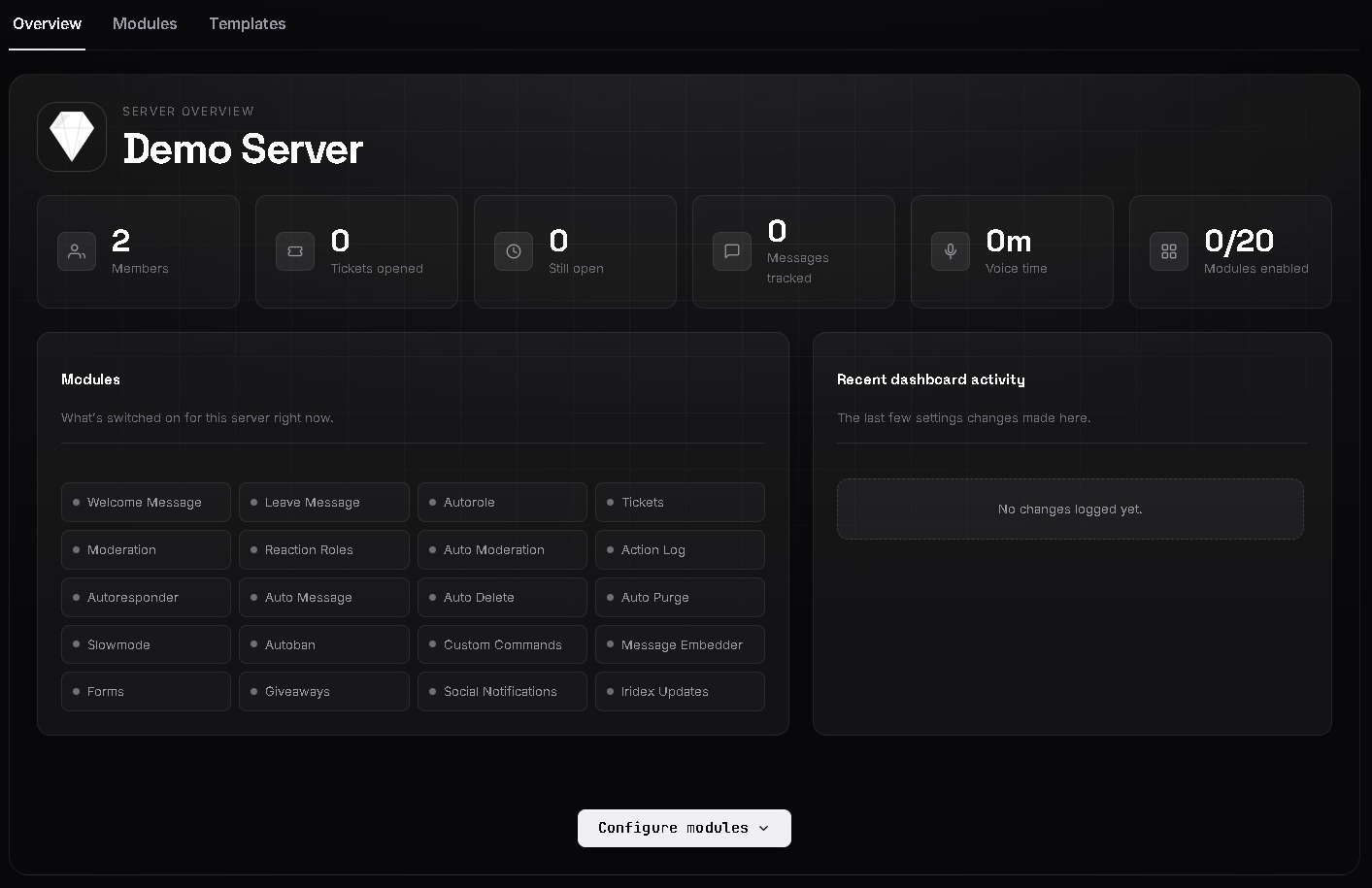Click the Recent dashboard activity heading

931,379
